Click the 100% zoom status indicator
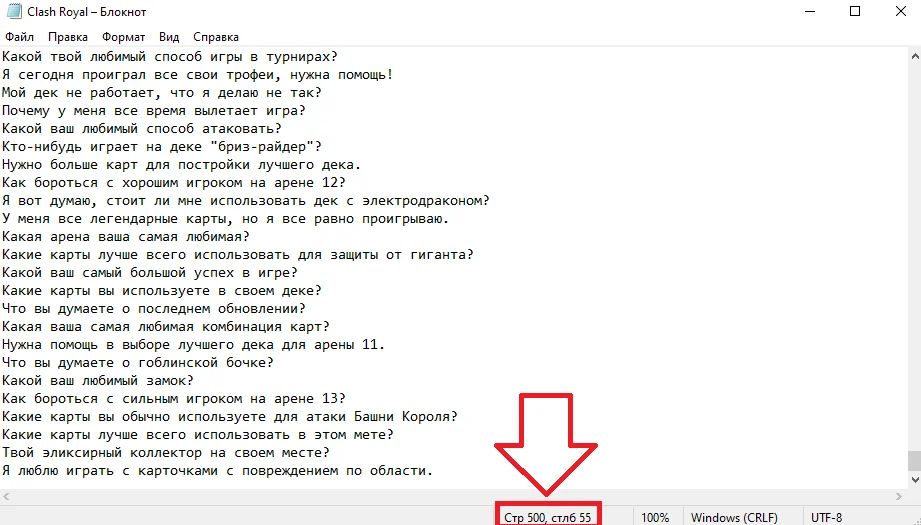921x525 pixels. (x=655, y=517)
